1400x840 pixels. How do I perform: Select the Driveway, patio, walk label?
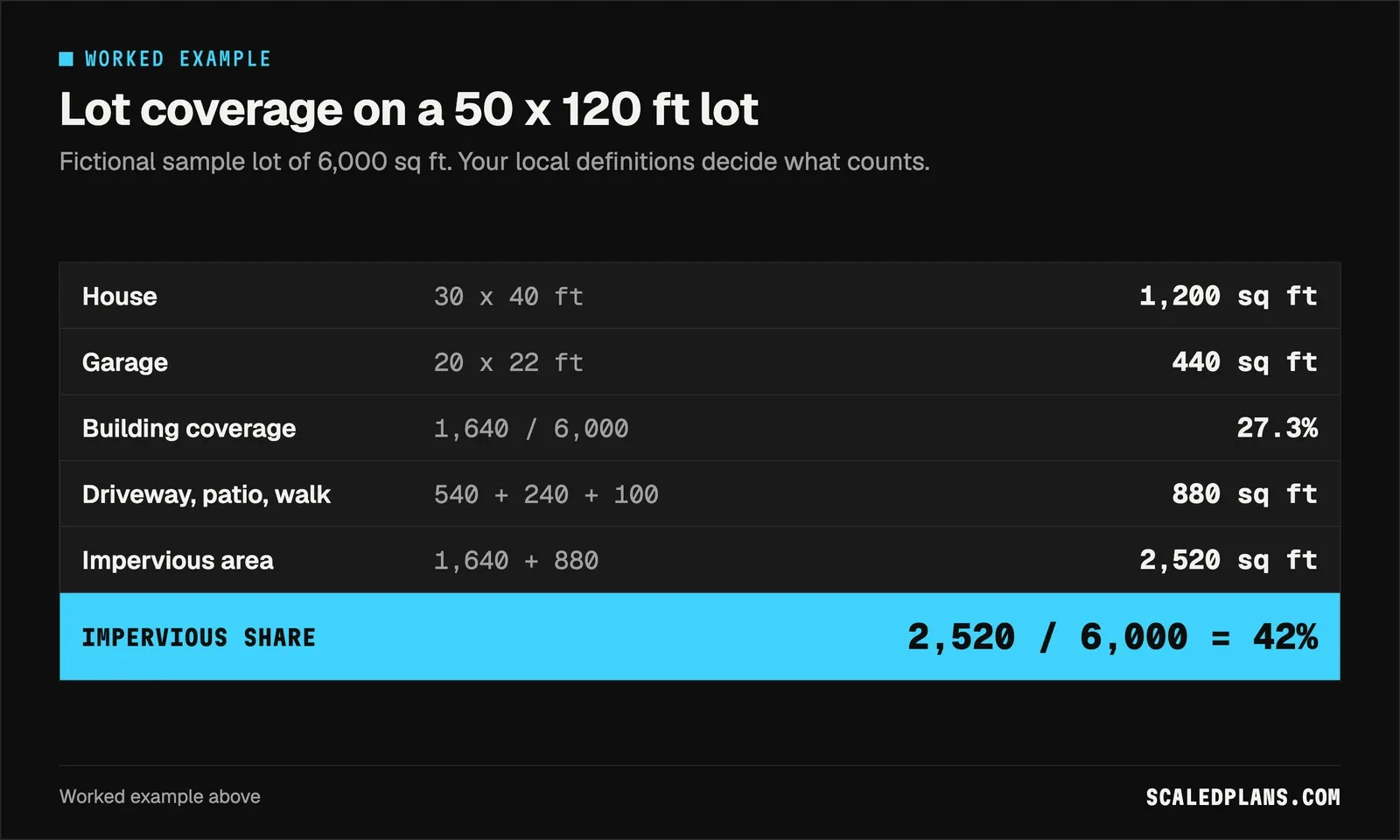[206, 494]
